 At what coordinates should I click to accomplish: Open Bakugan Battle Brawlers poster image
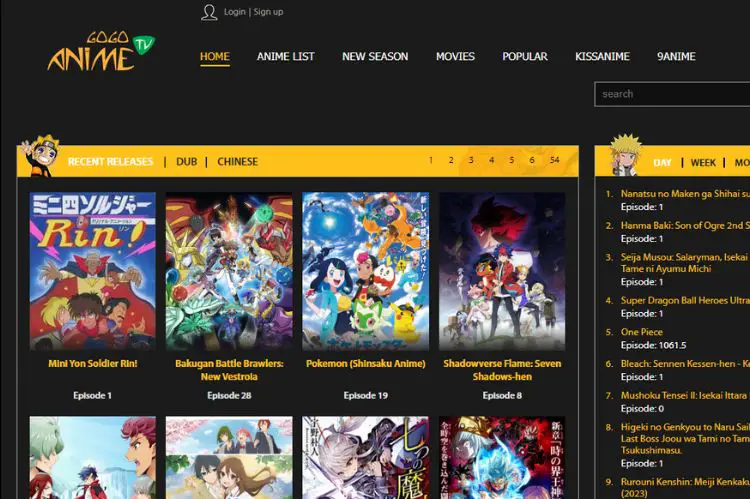tap(229, 271)
